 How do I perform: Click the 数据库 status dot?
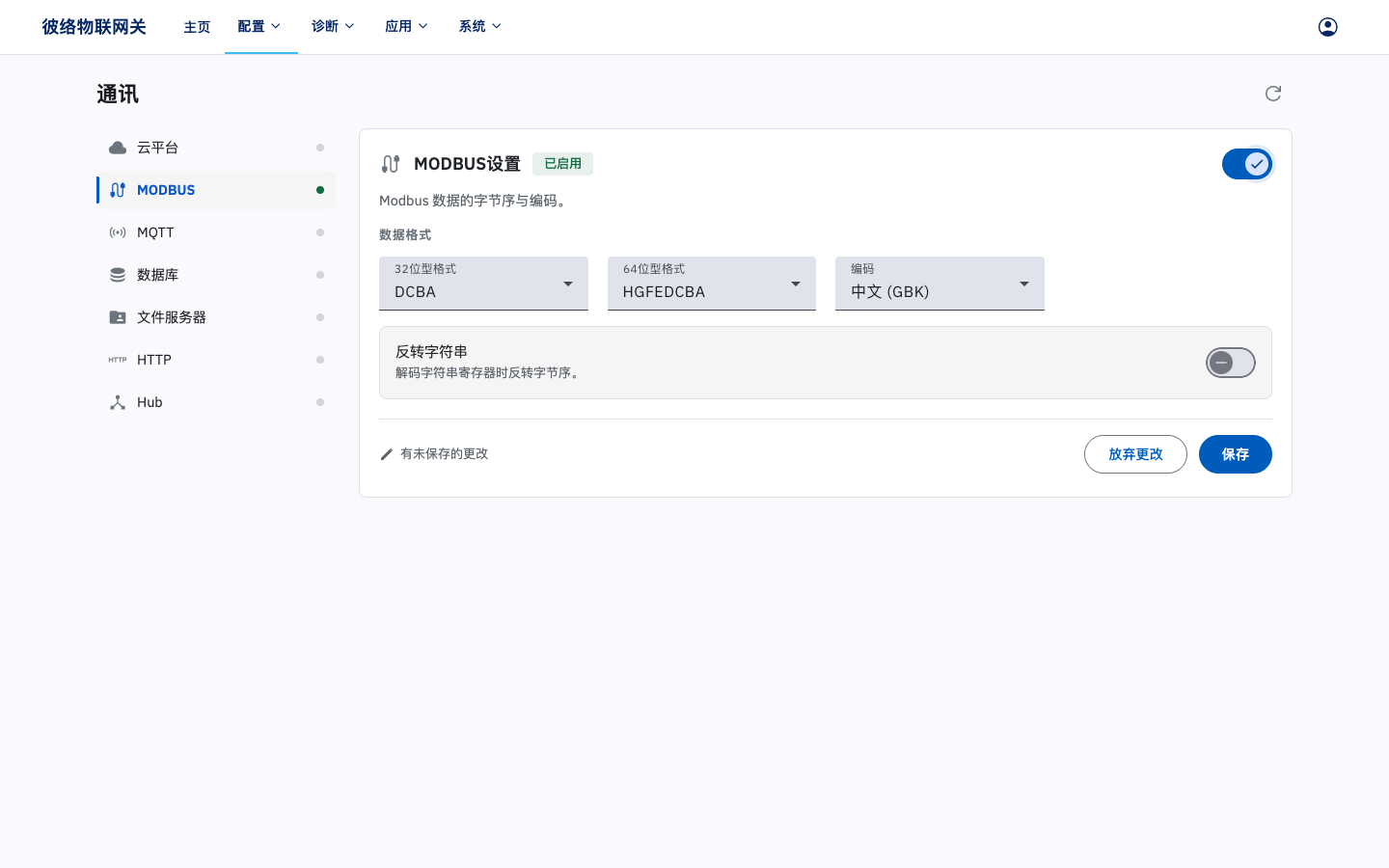click(x=320, y=275)
